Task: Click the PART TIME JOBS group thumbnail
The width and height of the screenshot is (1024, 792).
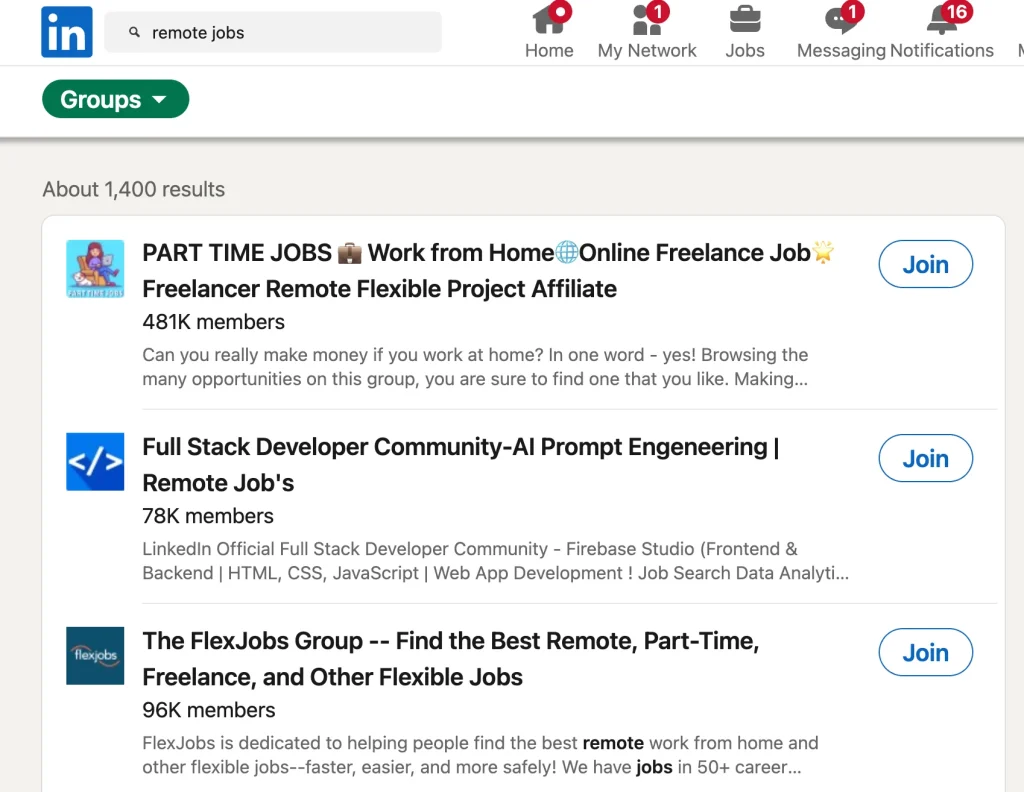Action: 95,269
